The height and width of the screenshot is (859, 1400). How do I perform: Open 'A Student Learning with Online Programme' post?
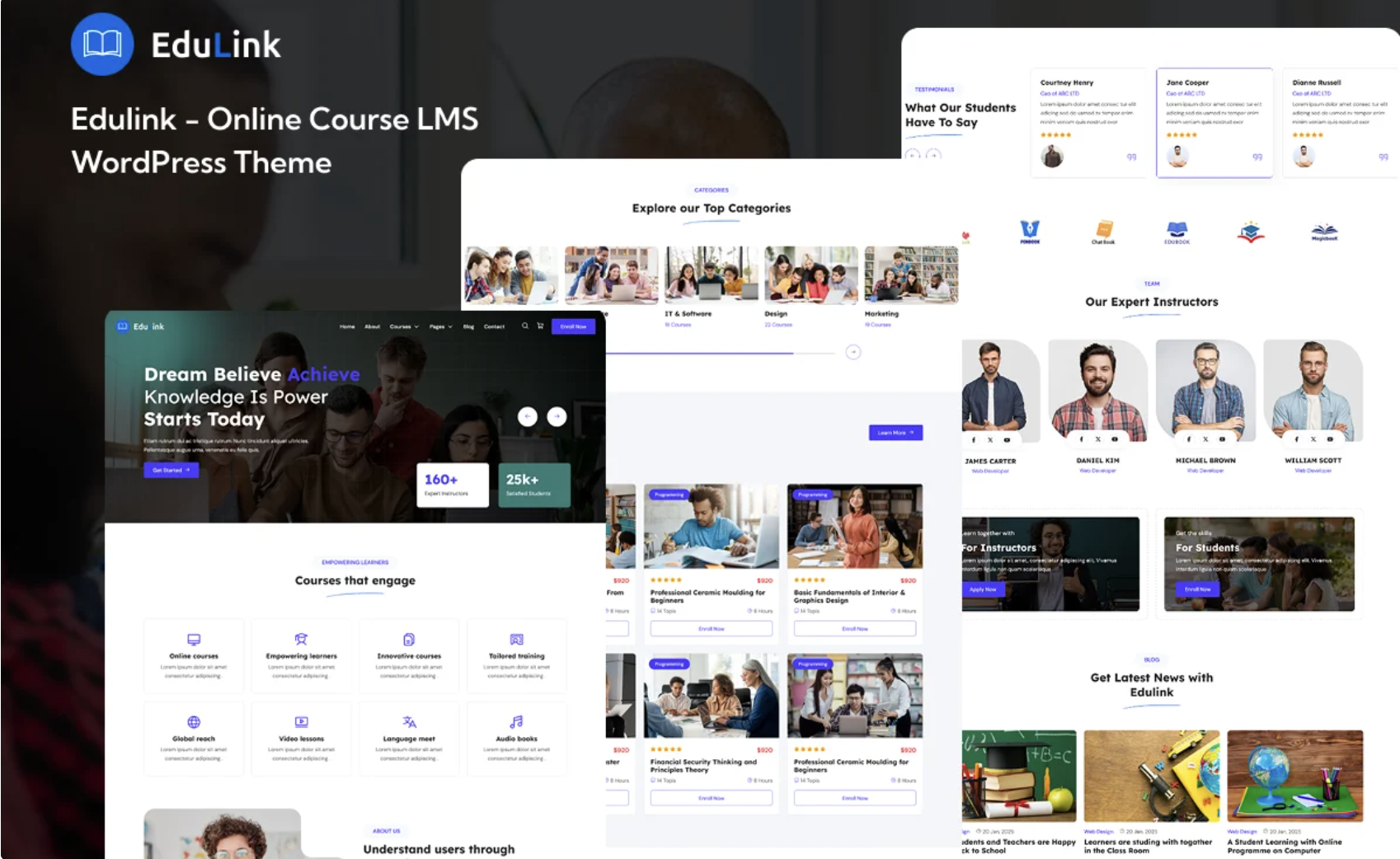1285,846
